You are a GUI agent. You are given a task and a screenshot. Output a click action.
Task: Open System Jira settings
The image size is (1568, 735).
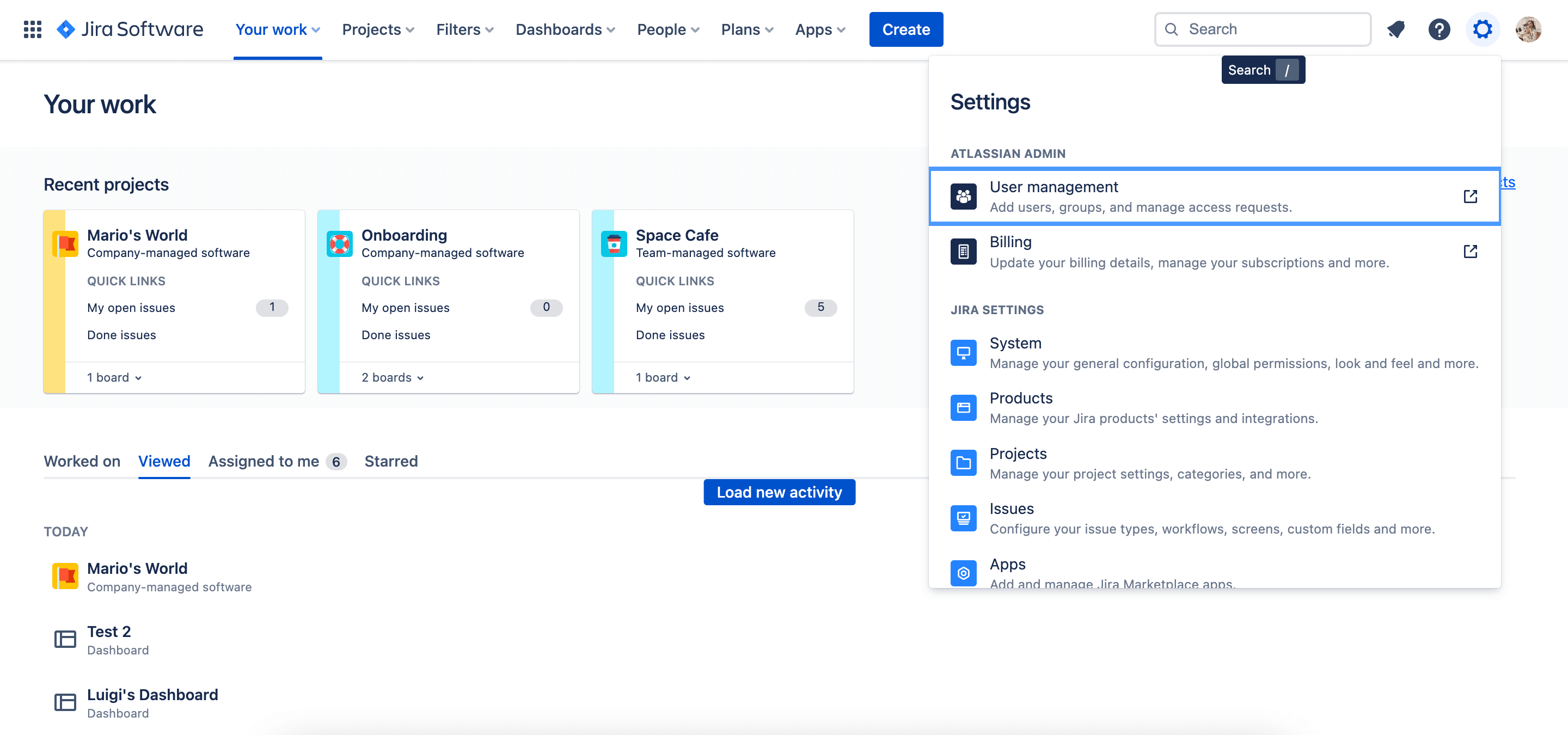pos(1015,343)
